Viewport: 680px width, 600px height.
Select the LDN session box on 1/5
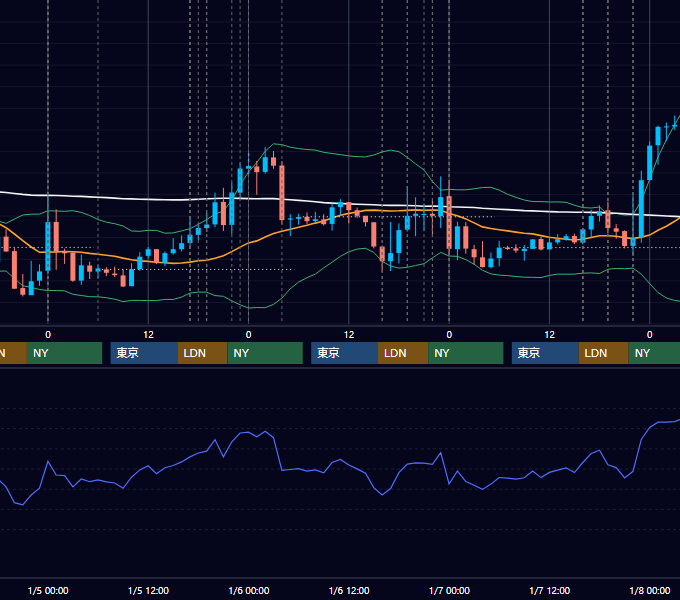(203, 353)
